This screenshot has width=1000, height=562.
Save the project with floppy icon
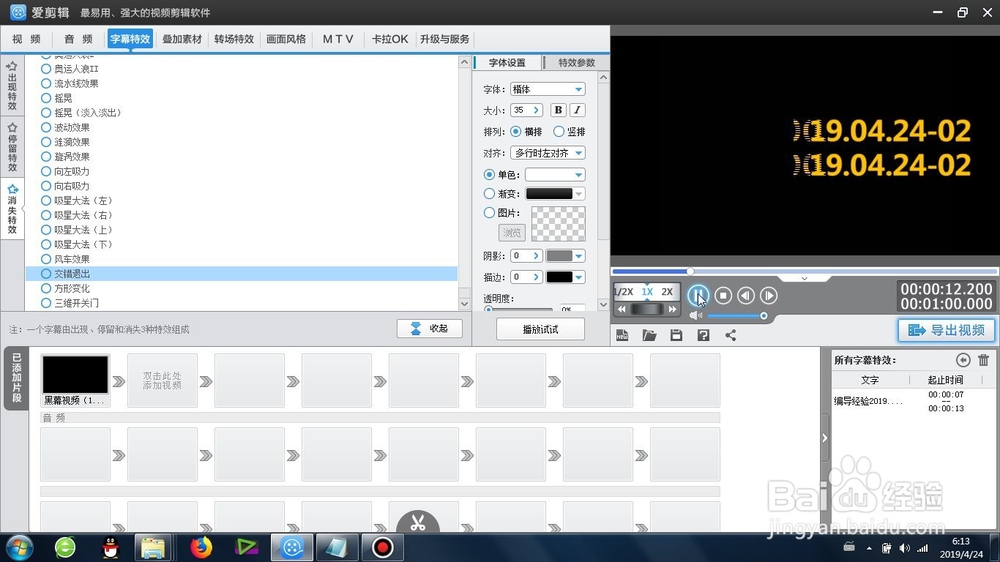(x=676, y=335)
